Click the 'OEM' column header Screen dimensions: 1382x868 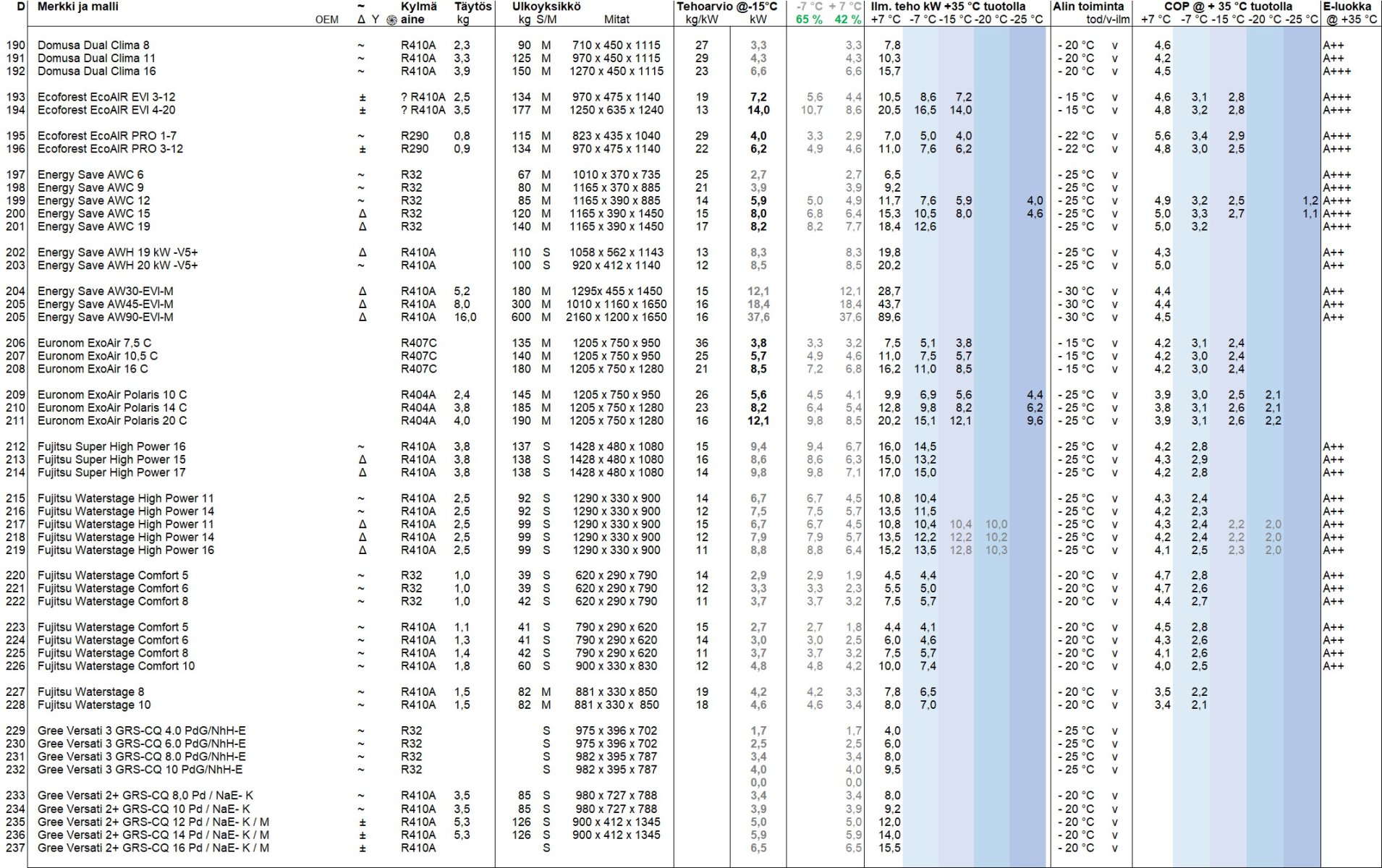(327, 20)
